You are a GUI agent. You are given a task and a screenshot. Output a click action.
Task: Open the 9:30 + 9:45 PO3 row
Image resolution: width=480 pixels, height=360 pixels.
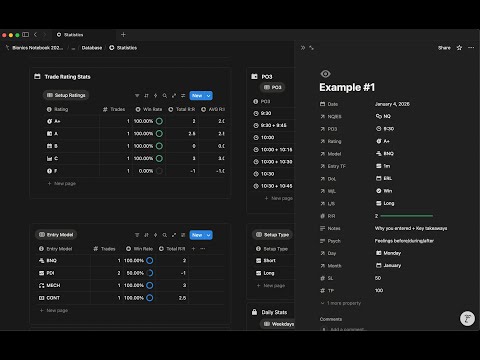tap(270, 125)
